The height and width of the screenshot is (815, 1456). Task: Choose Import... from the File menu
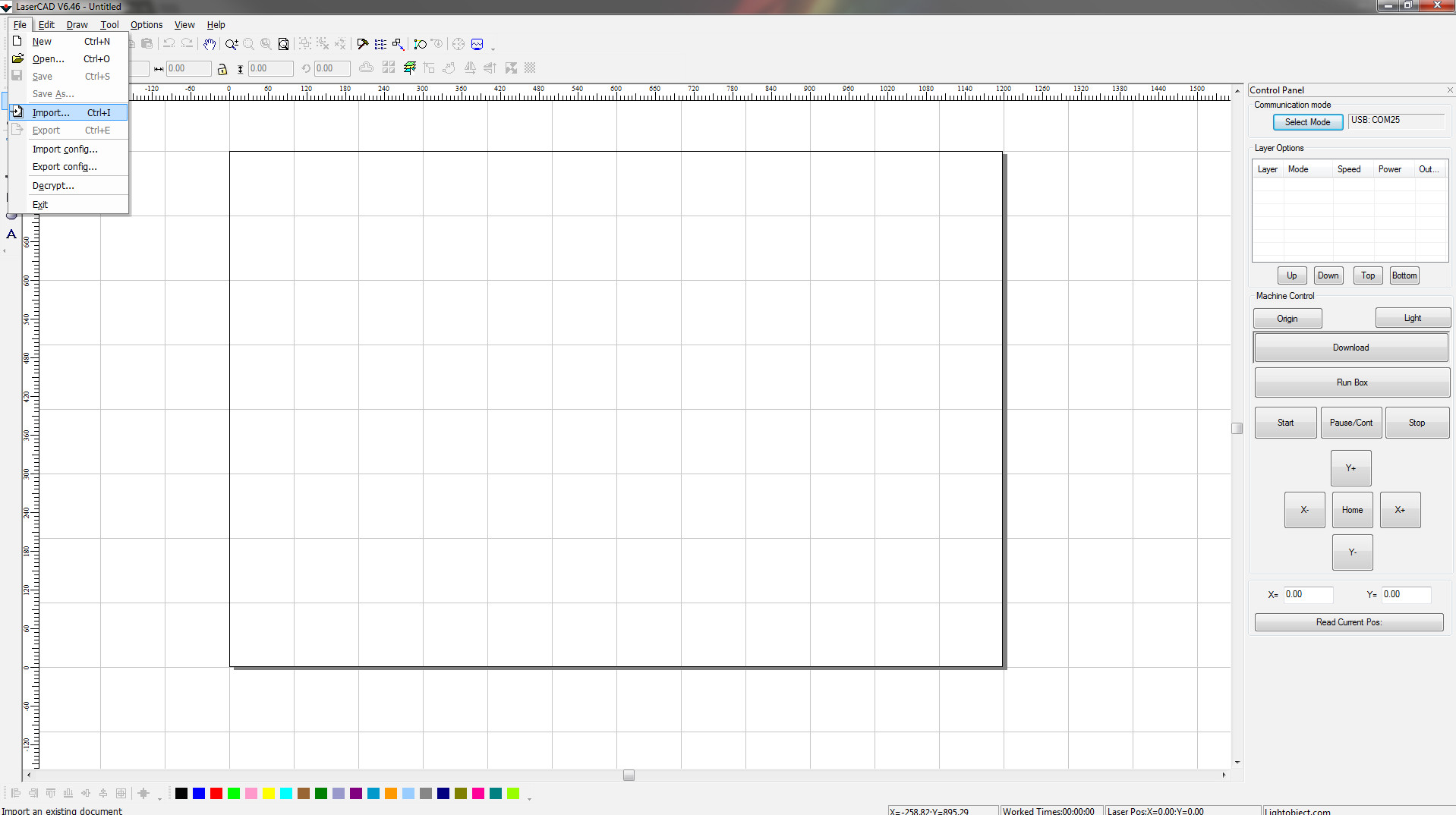click(51, 112)
